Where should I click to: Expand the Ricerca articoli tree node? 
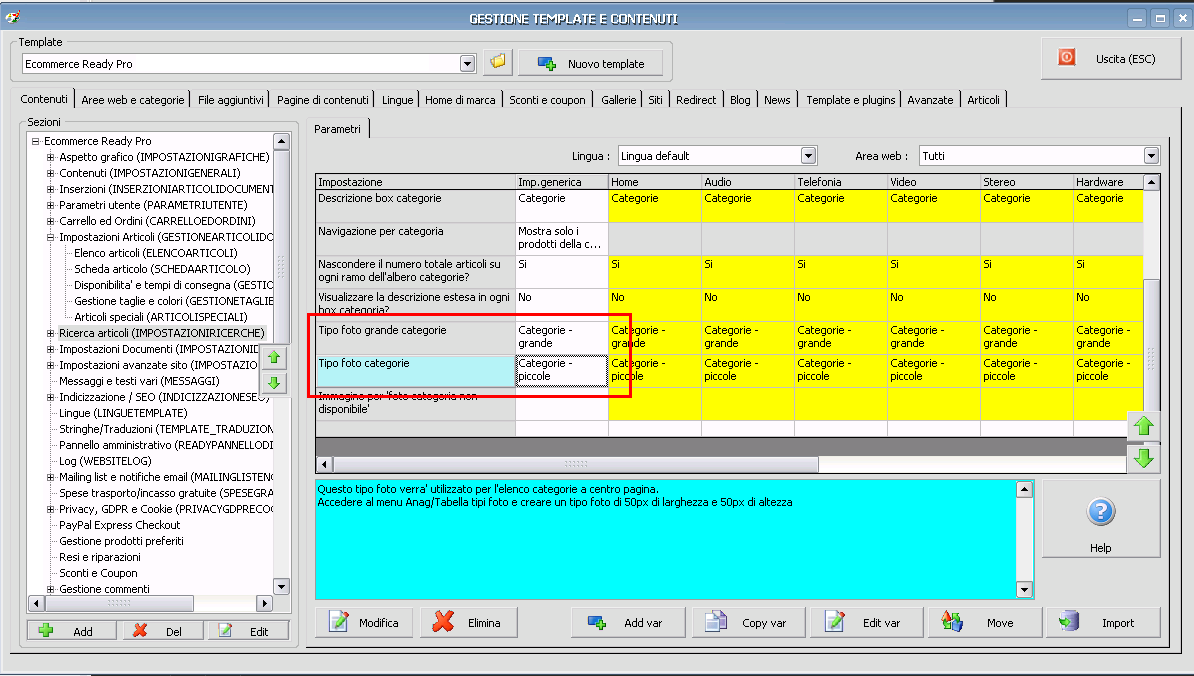click(x=51, y=333)
